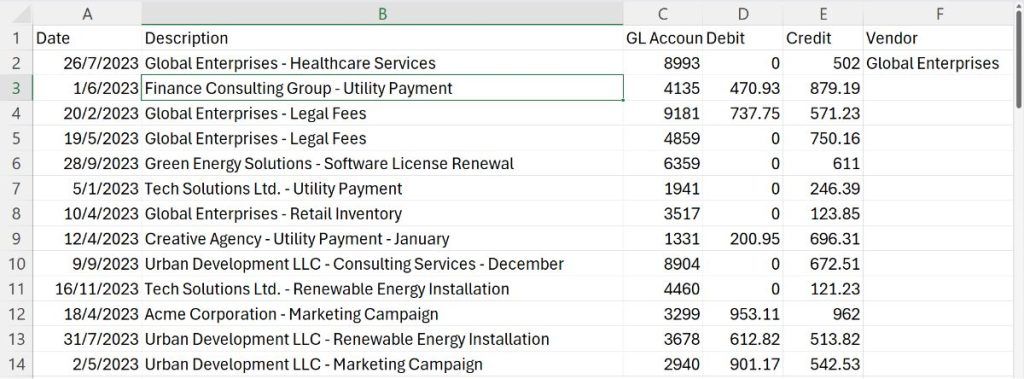Select credit value 542.53
This screenshot has height=379, width=1024.
tap(823, 365)
